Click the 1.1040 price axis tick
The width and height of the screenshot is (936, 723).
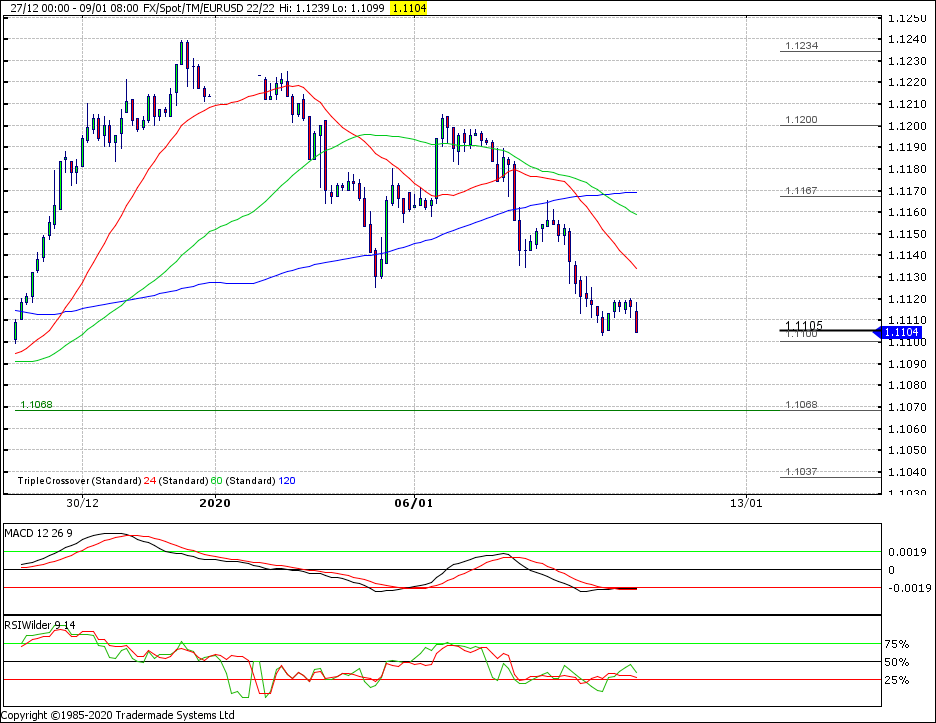pos(907,472)
